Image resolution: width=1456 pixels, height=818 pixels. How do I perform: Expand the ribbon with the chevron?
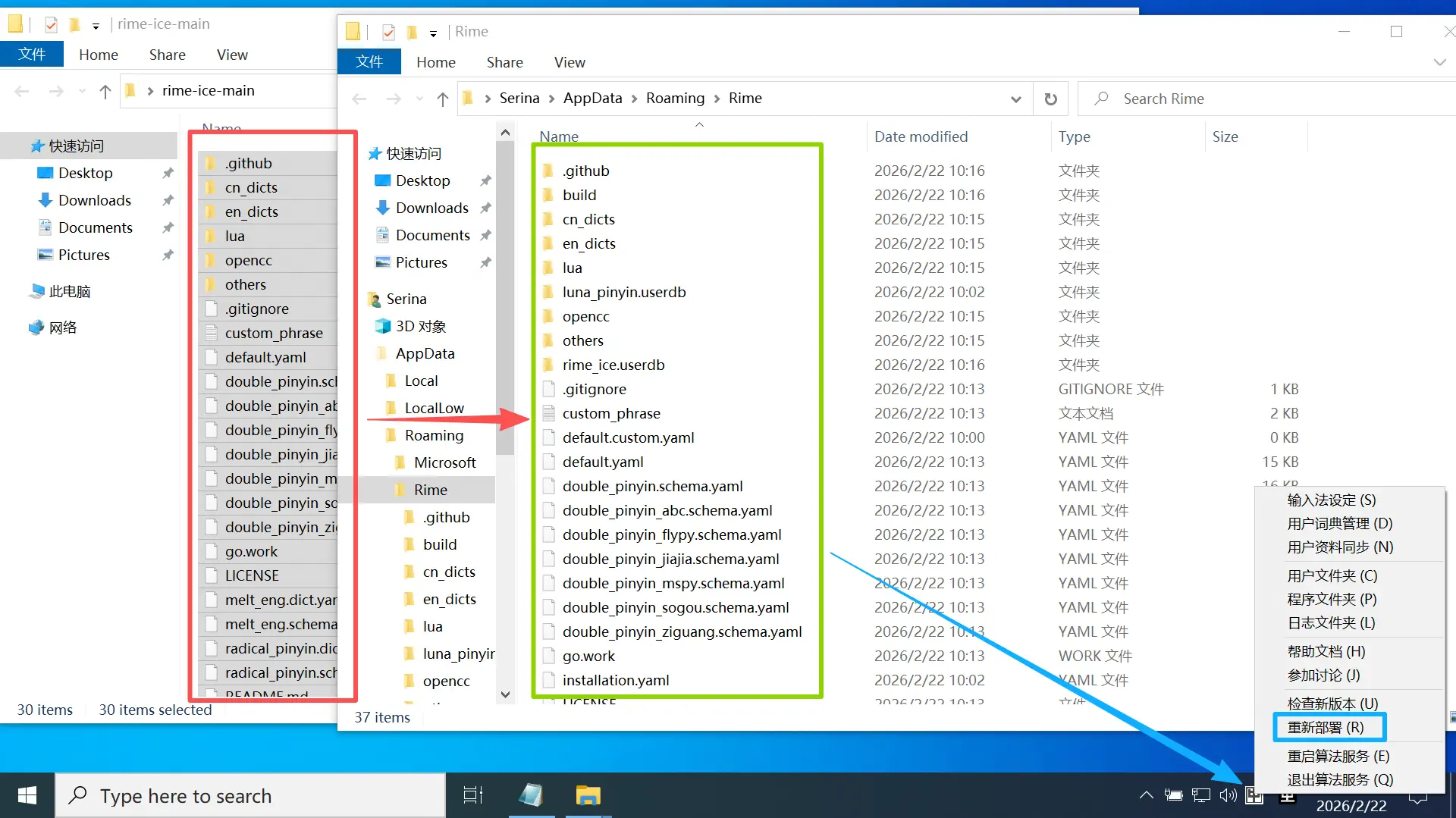1439,63
